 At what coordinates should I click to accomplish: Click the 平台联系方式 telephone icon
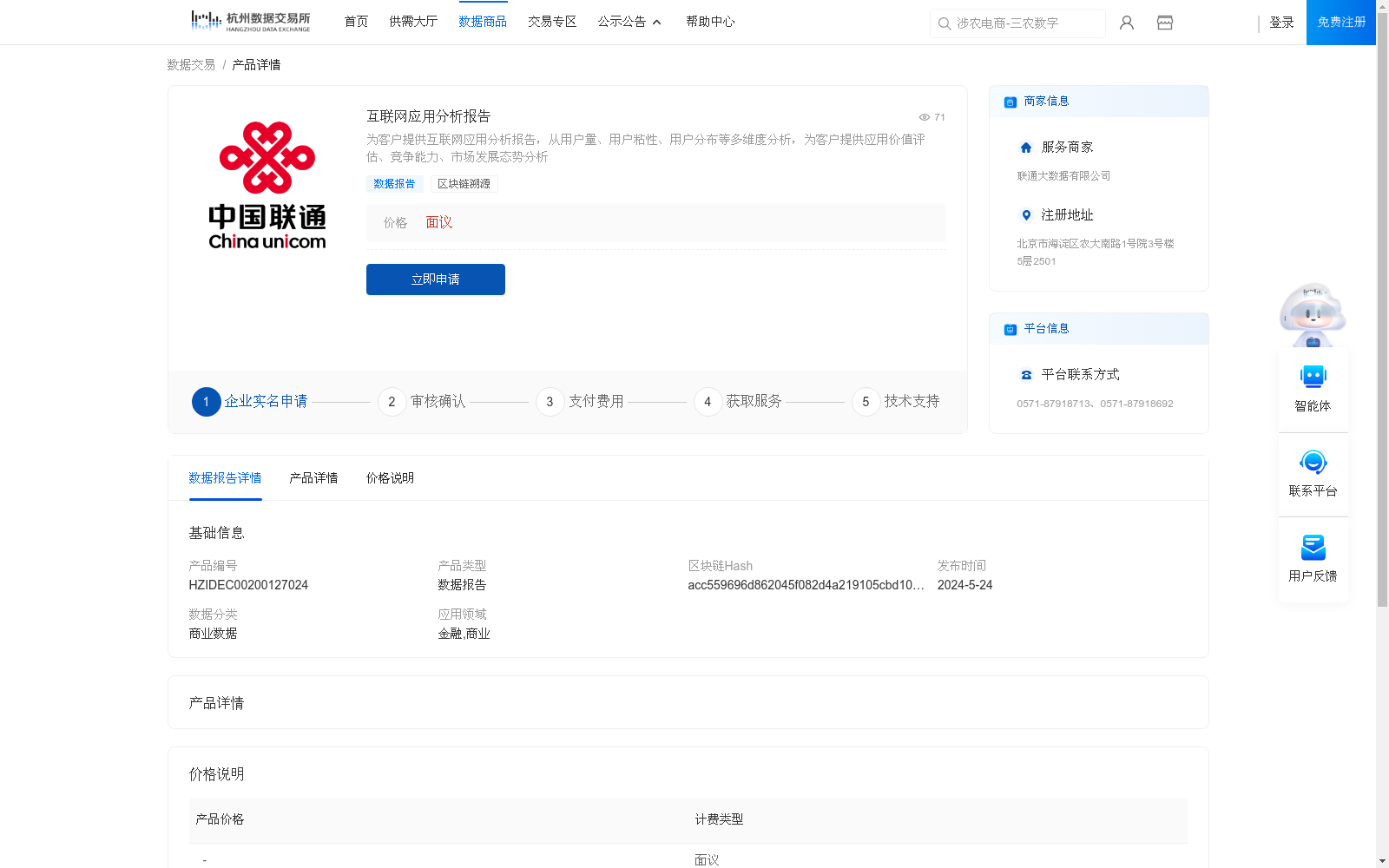1026,375
